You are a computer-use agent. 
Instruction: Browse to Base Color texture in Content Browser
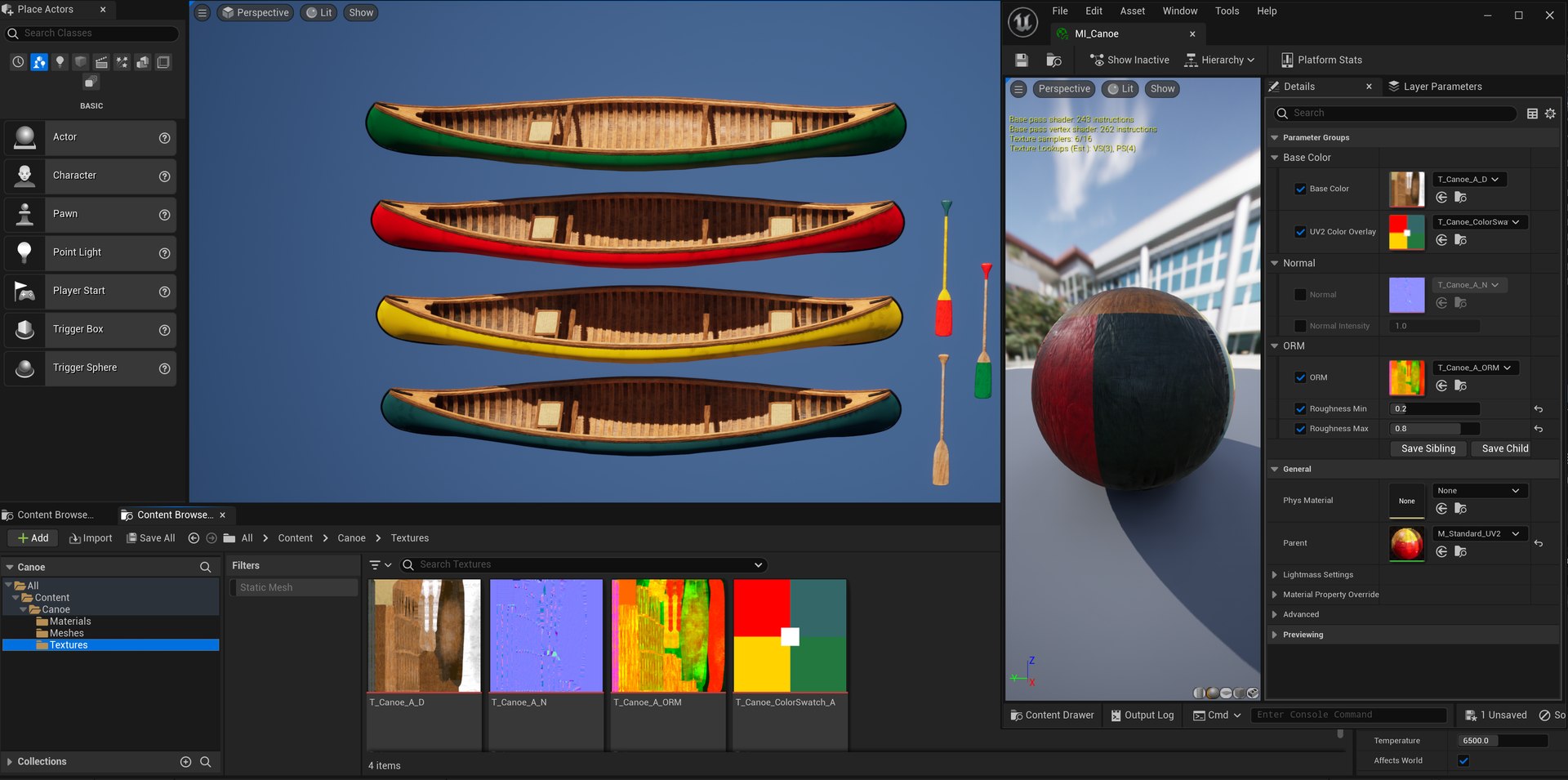1460,197
